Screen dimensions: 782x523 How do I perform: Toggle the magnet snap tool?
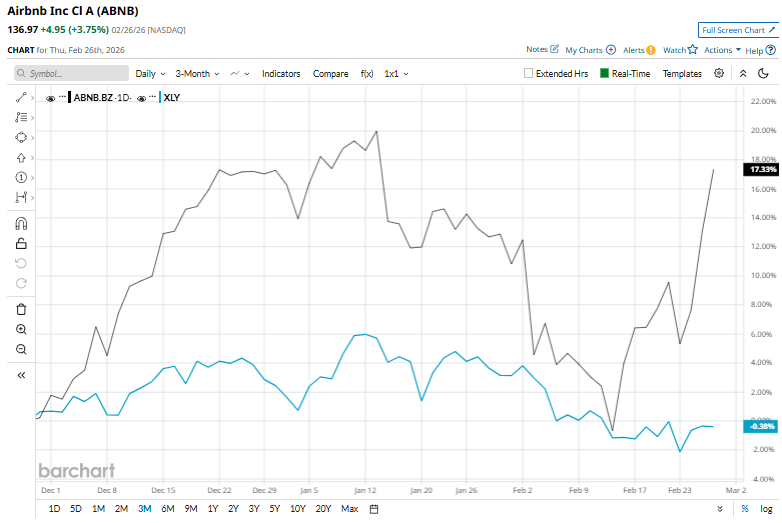point(21,223)
